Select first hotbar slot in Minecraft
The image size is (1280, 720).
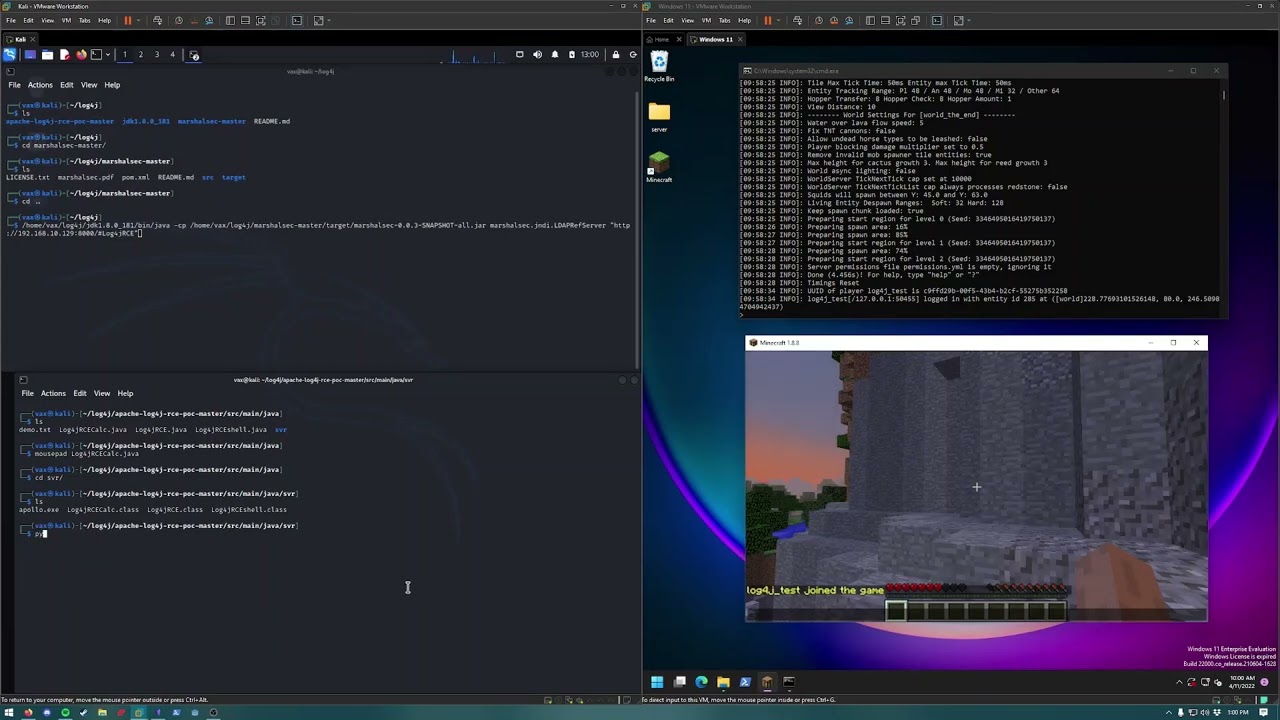point(896,610)
